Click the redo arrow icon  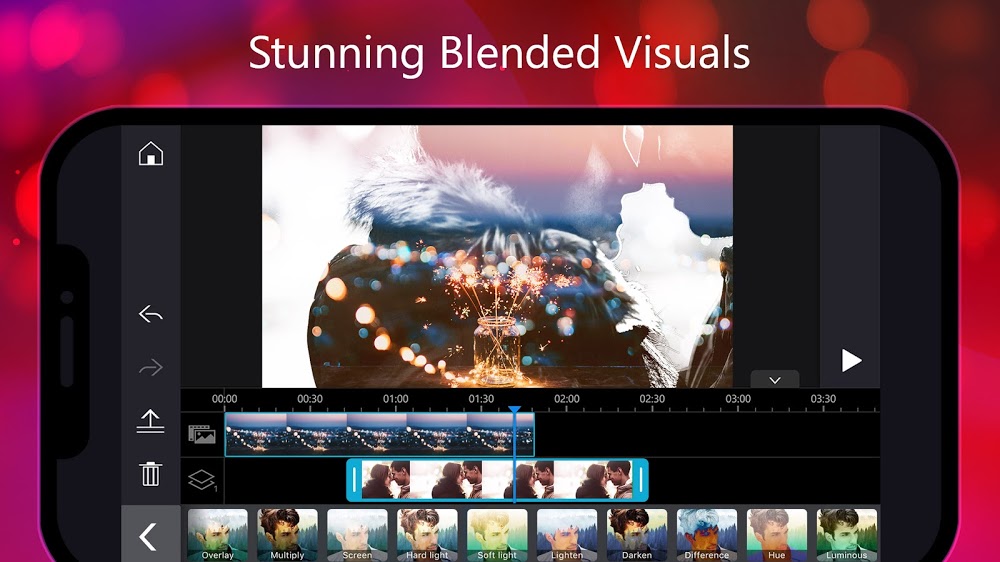point(151,367)
